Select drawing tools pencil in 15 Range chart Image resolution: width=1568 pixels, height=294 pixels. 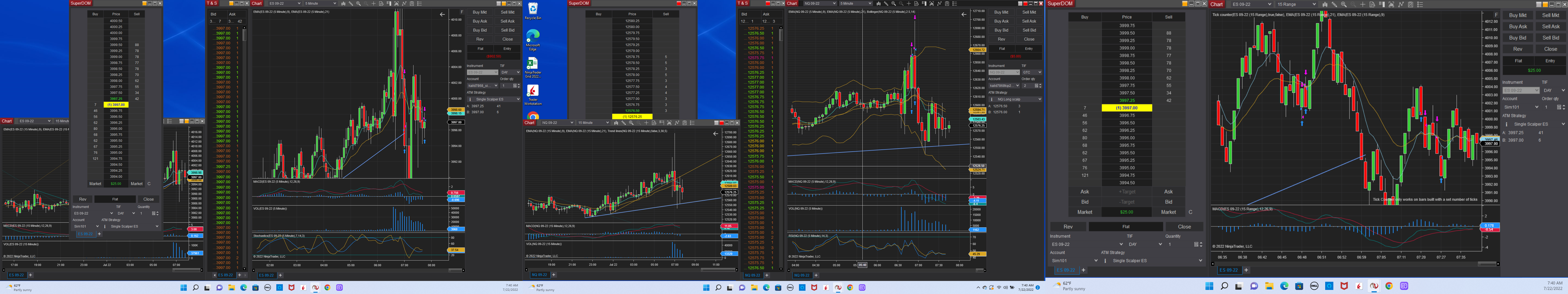(x=1334, y=4)
